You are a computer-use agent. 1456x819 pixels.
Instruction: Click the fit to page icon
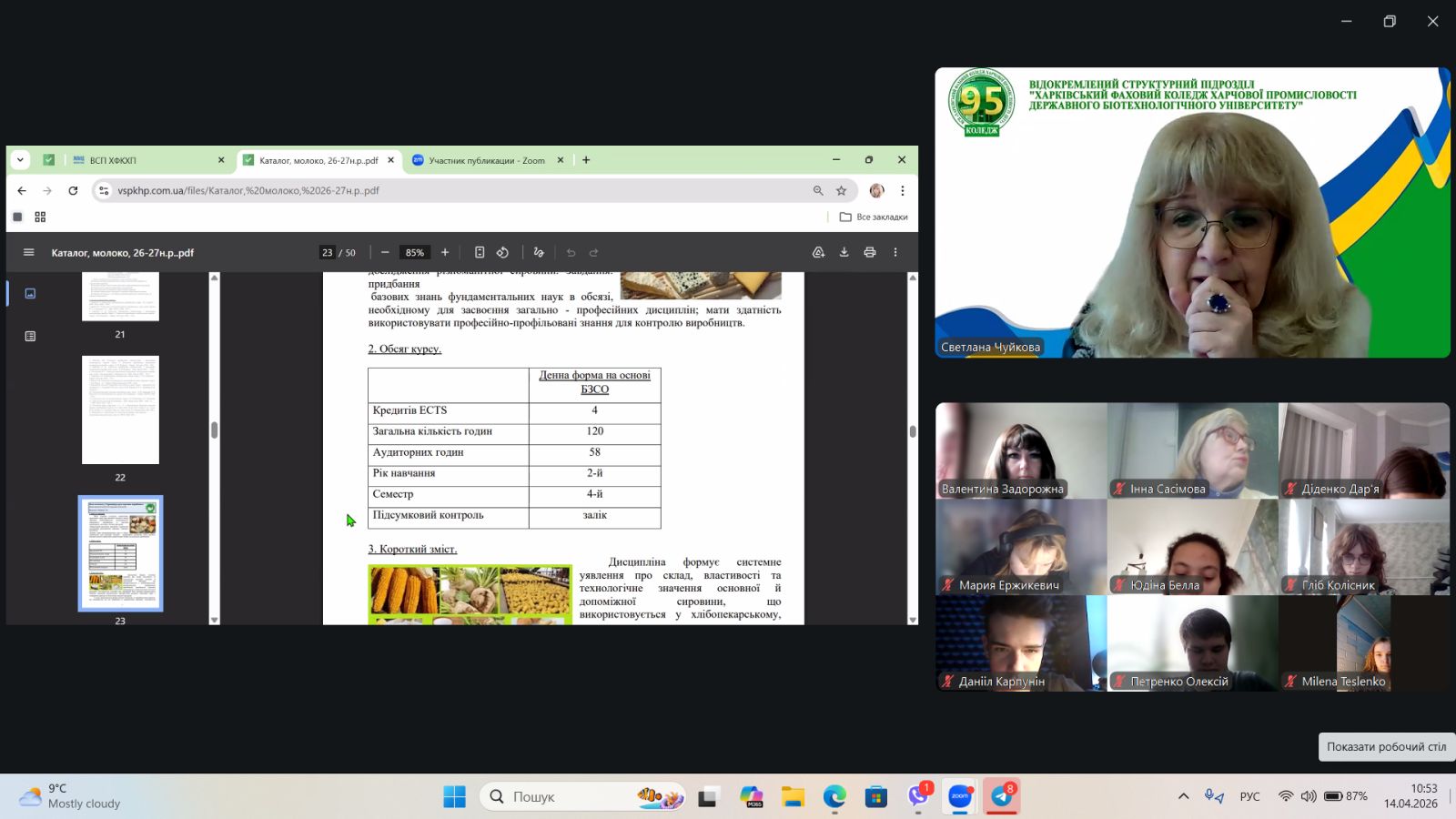pos(480,253)
